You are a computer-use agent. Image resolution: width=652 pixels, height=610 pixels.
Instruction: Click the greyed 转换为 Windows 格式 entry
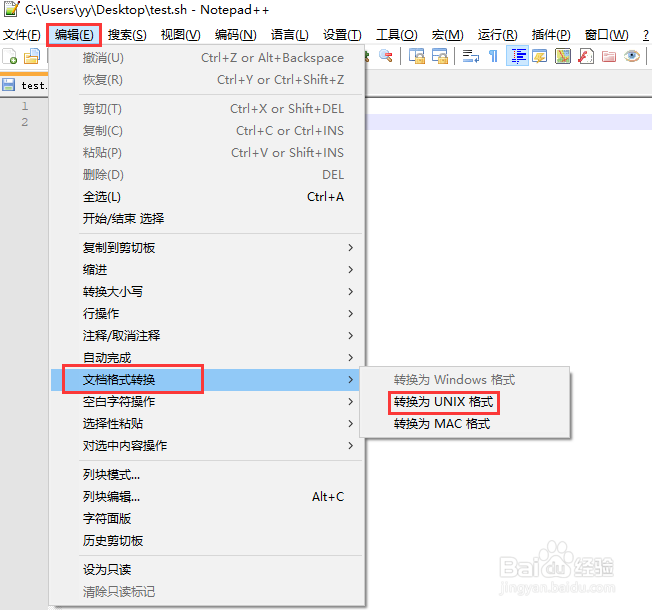[x=464, y=380]
